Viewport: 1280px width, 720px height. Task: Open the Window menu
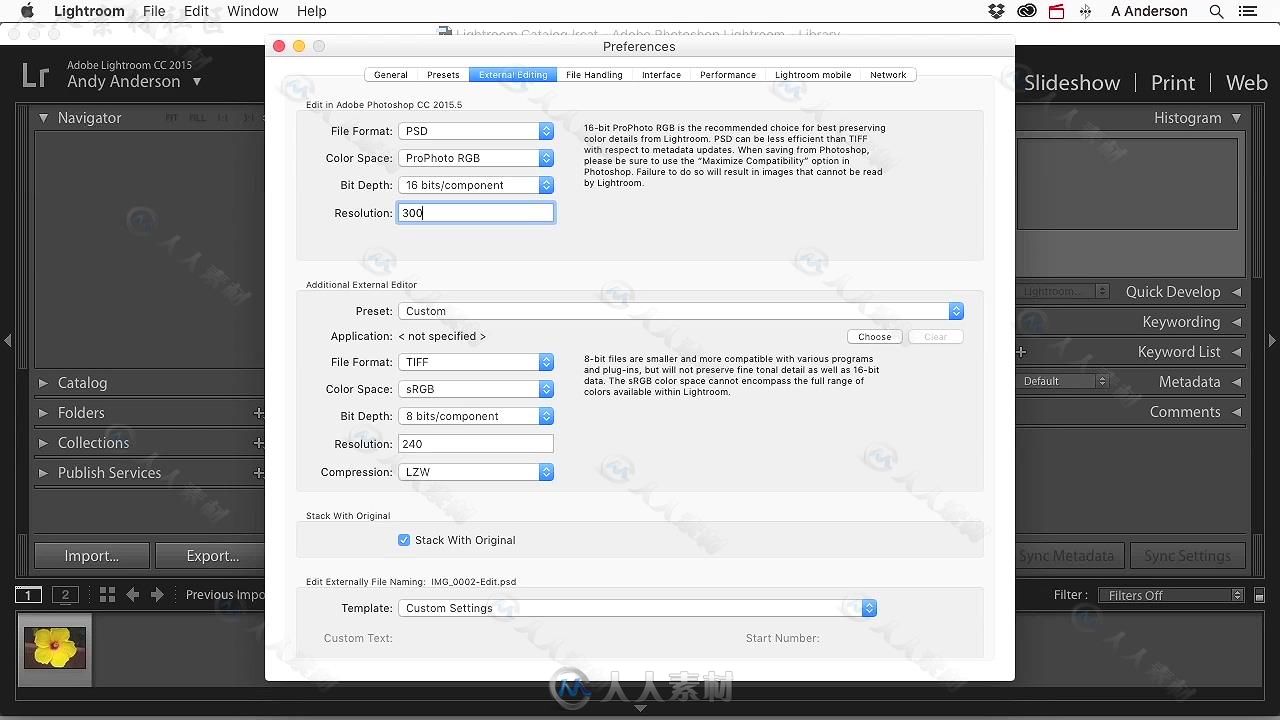pyautogui.click(x=253, y=11)
